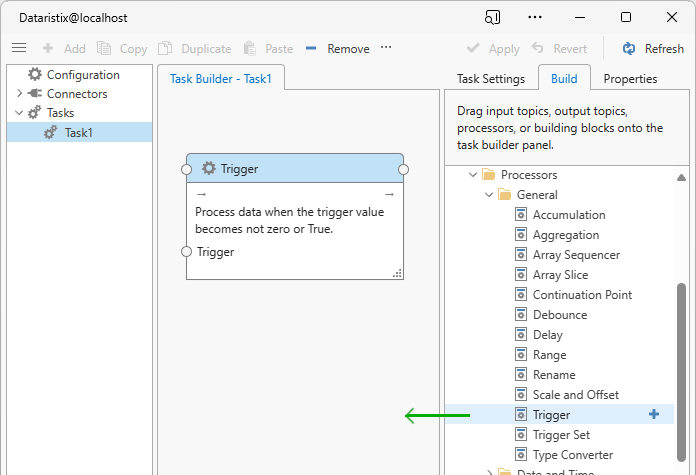Click the Trigger block's left header connector circle
Image resolution: width=696 pixels, height=475 pixels.
click(x=186, y=169)
